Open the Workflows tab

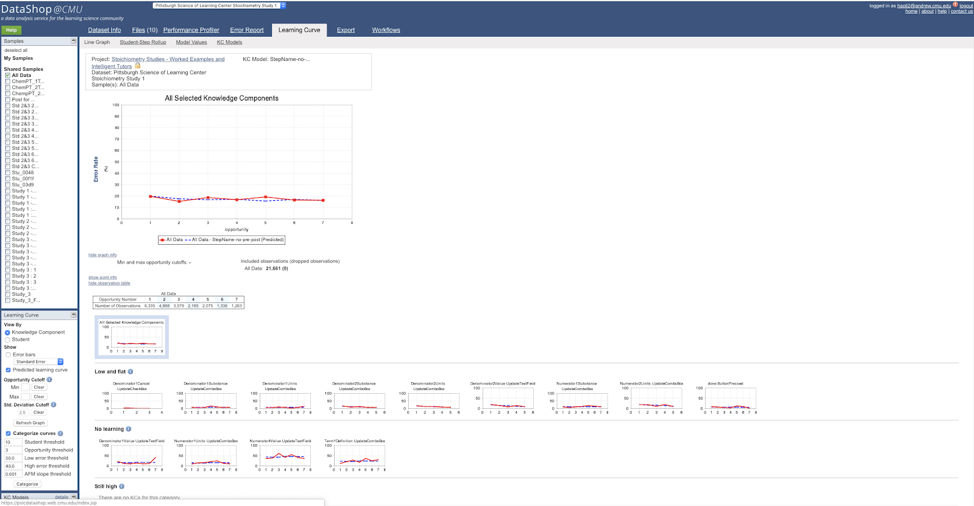[x=386, y=30]
